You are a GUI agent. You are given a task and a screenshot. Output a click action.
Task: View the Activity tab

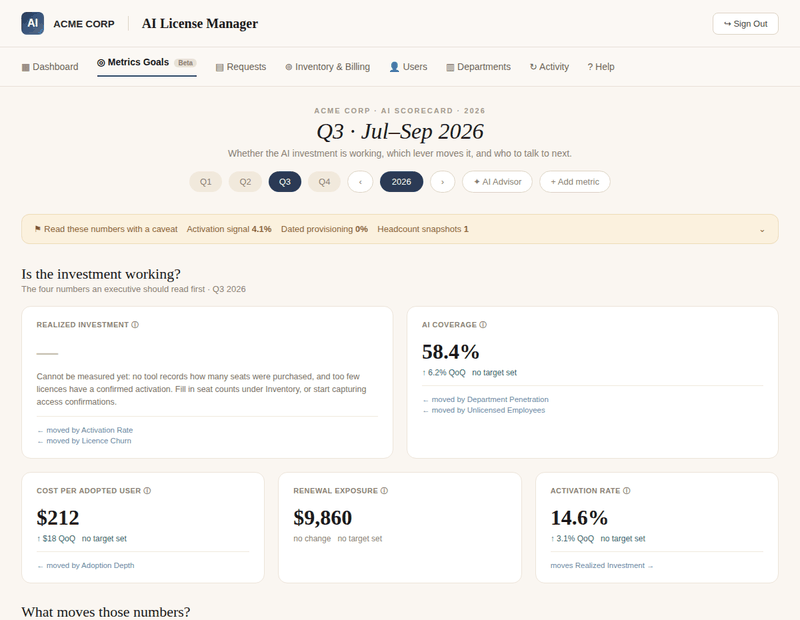[549, 67]
